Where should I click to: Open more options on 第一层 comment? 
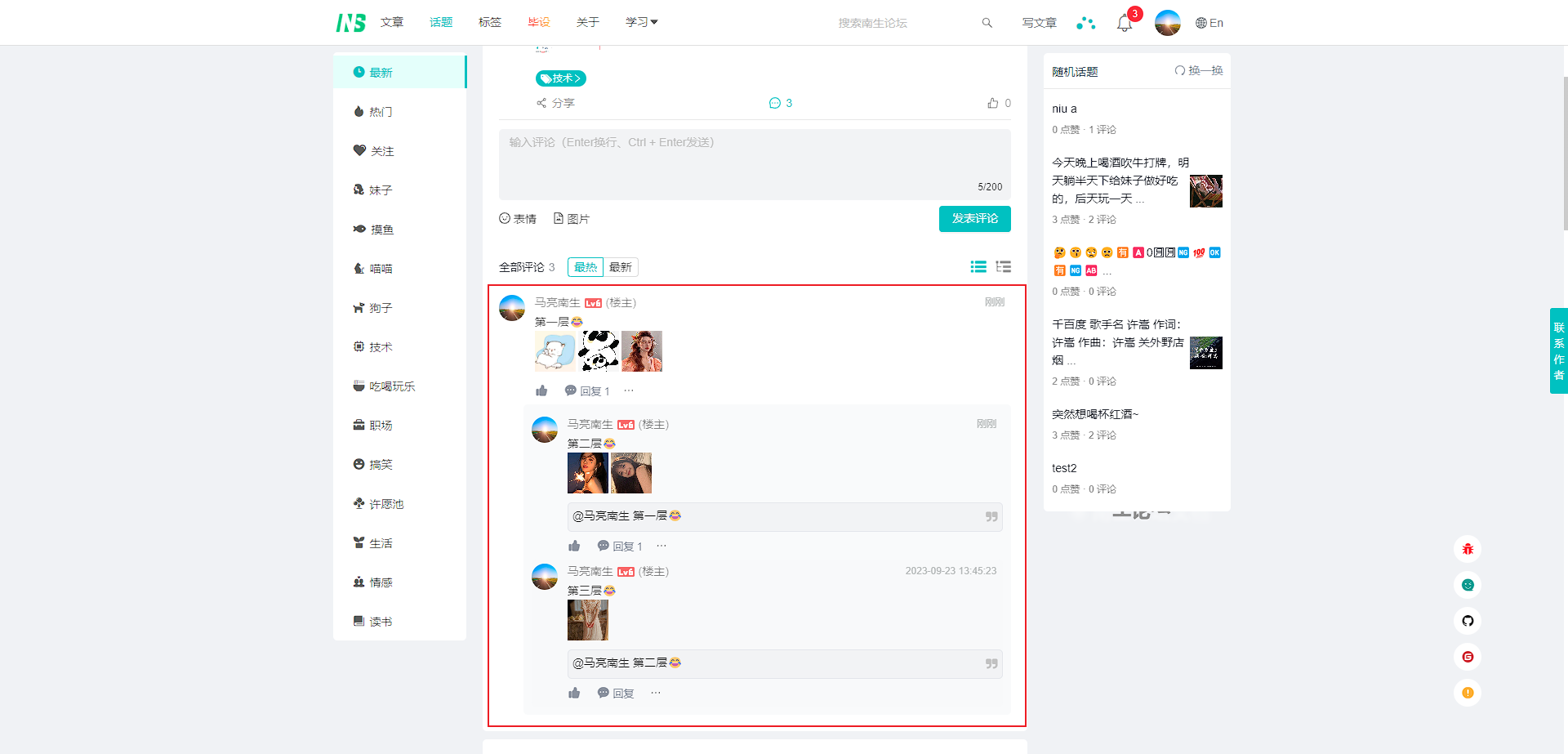(x=629, y=391)
